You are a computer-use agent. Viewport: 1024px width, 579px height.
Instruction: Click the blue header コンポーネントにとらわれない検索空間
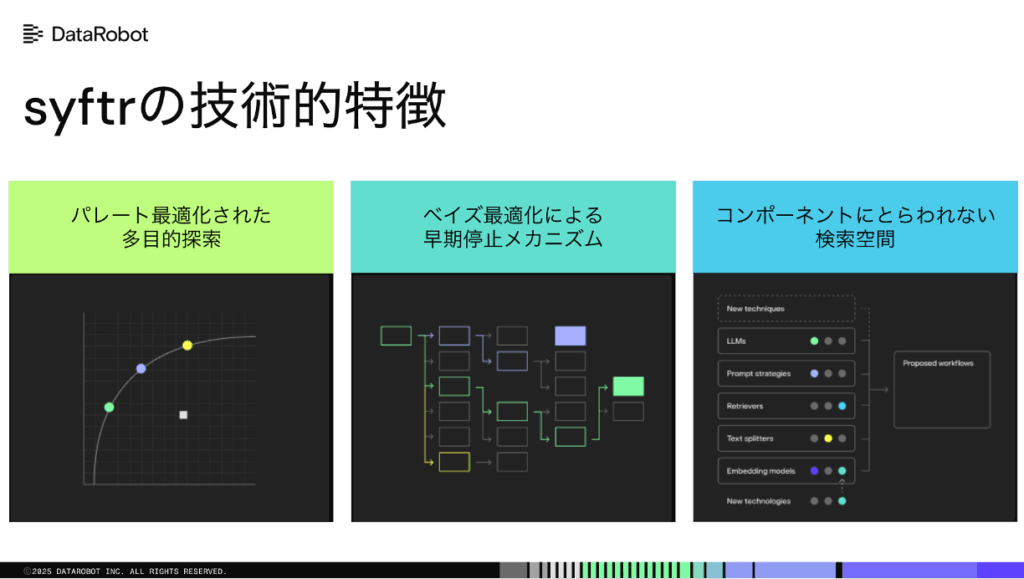(x=856, y=227)
